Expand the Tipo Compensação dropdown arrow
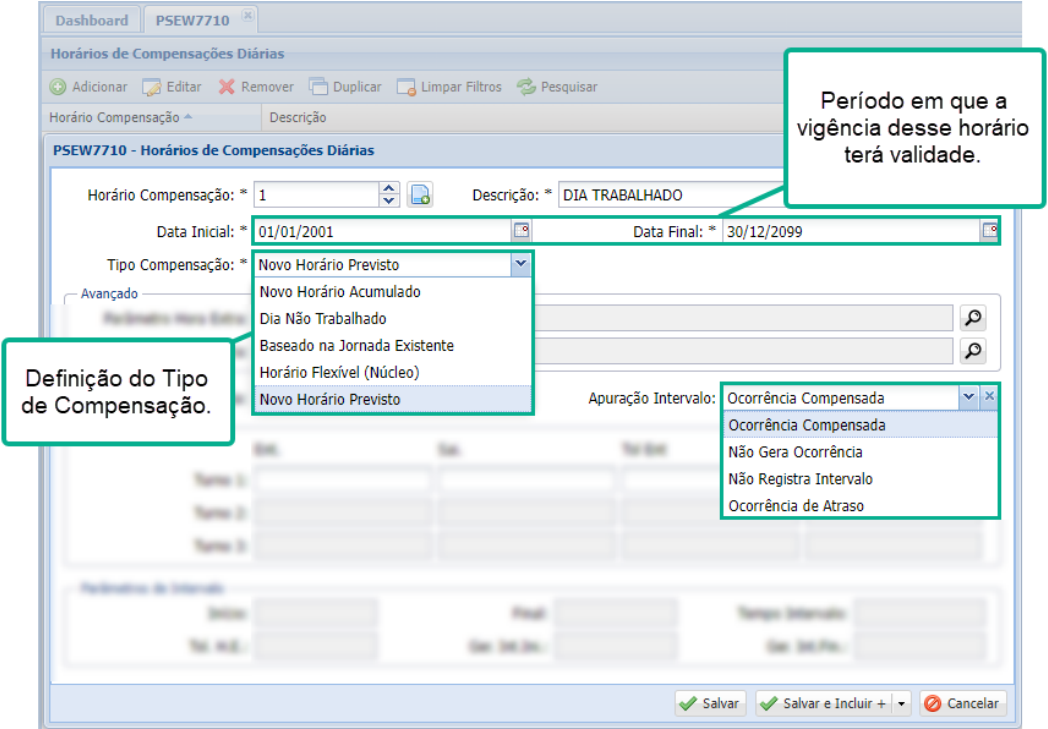This screenshot has width=1048, height=729. [x=520, y=265]
